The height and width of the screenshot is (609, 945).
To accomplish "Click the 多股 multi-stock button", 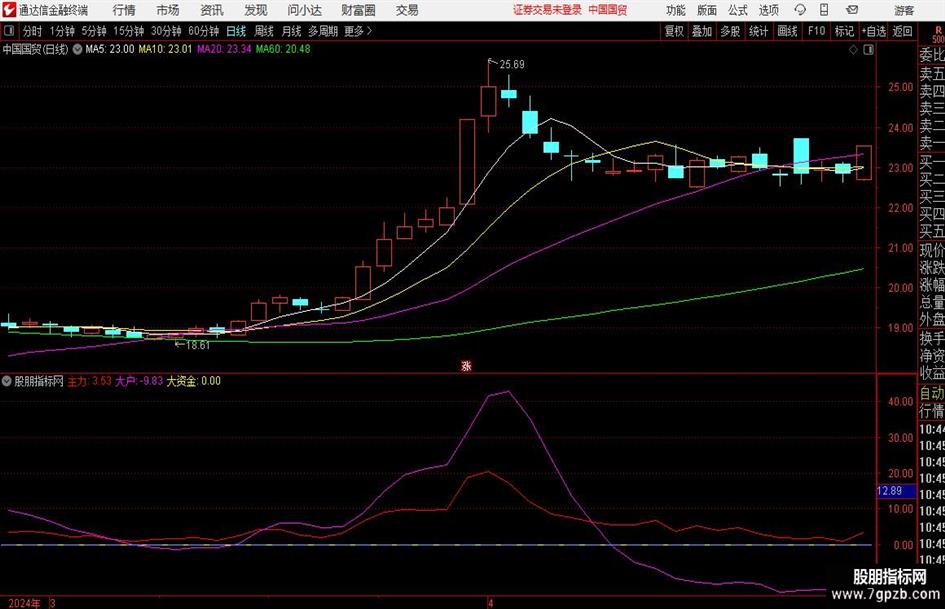I will coord(730,31).
